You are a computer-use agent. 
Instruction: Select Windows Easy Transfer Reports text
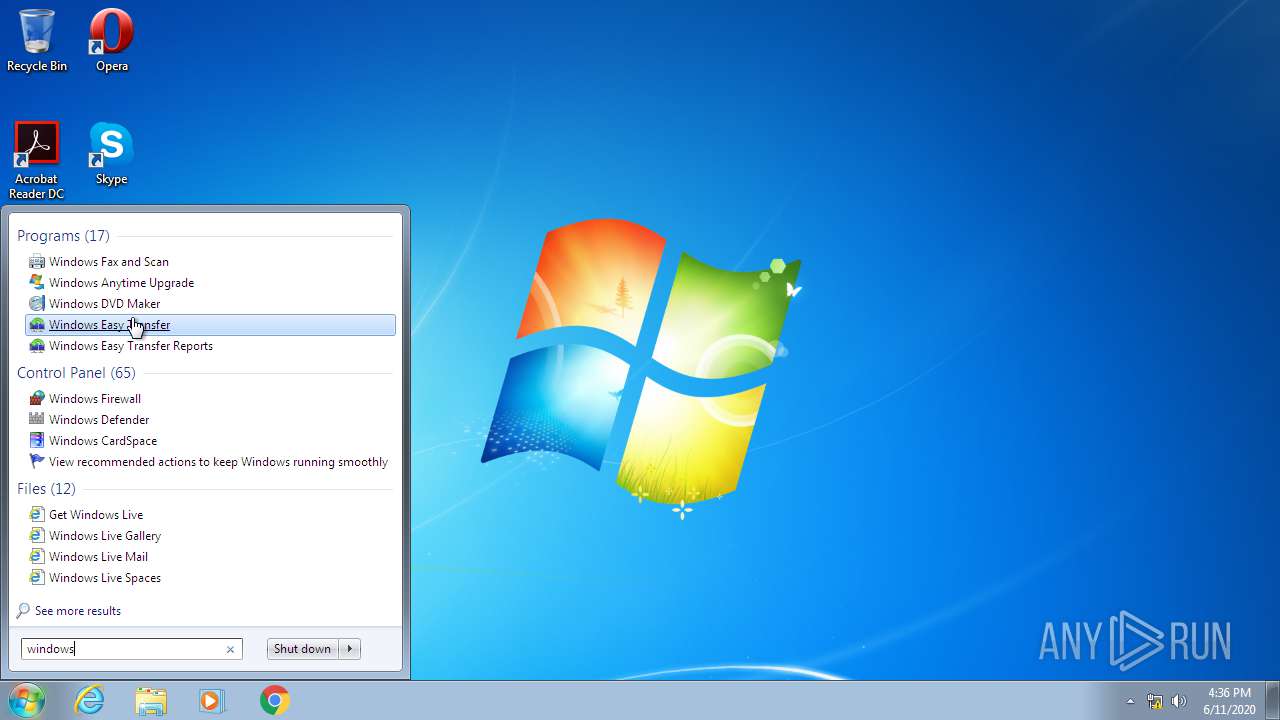point(131,346)
